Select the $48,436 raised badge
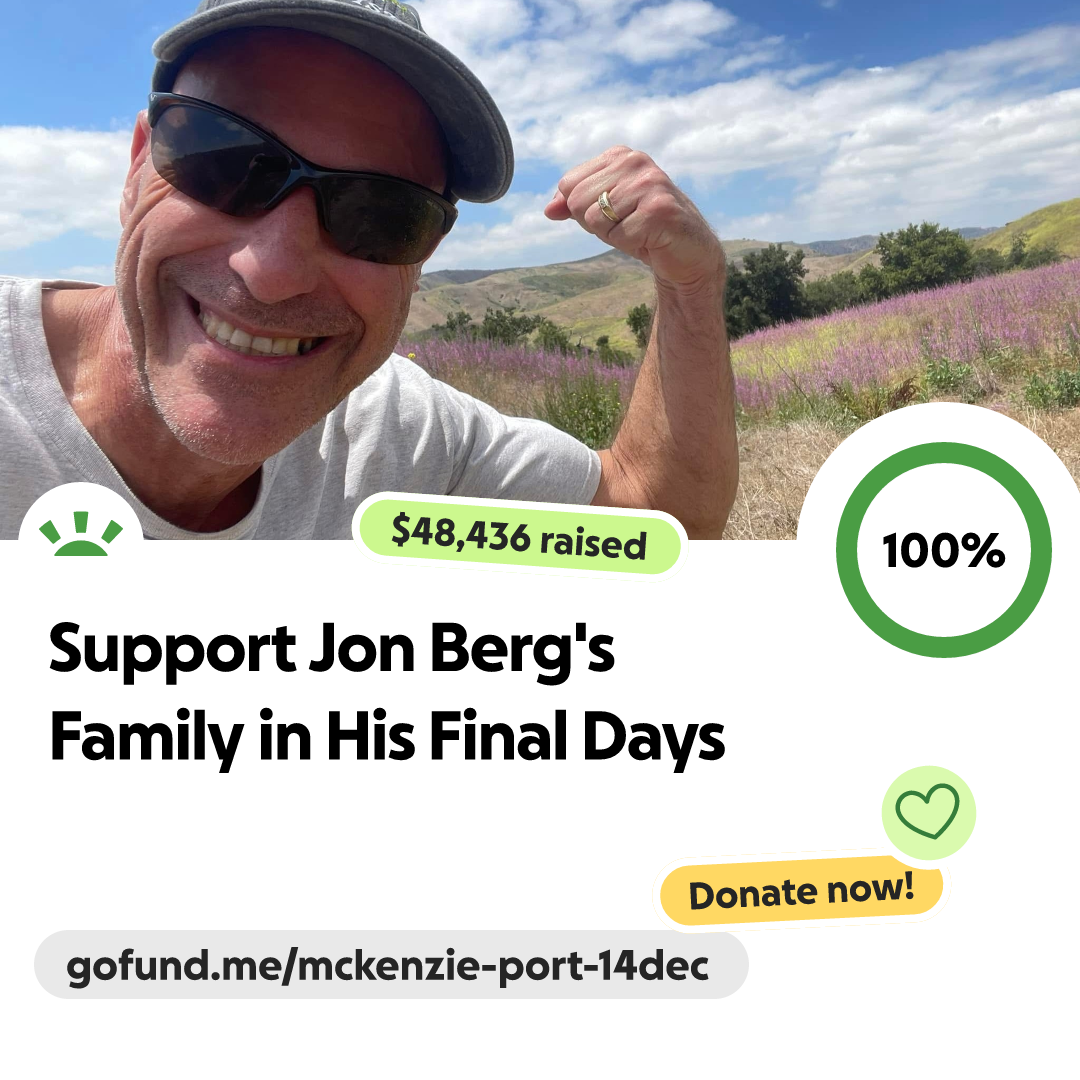Screen dimensions: 1080x1080 (519, 537)
